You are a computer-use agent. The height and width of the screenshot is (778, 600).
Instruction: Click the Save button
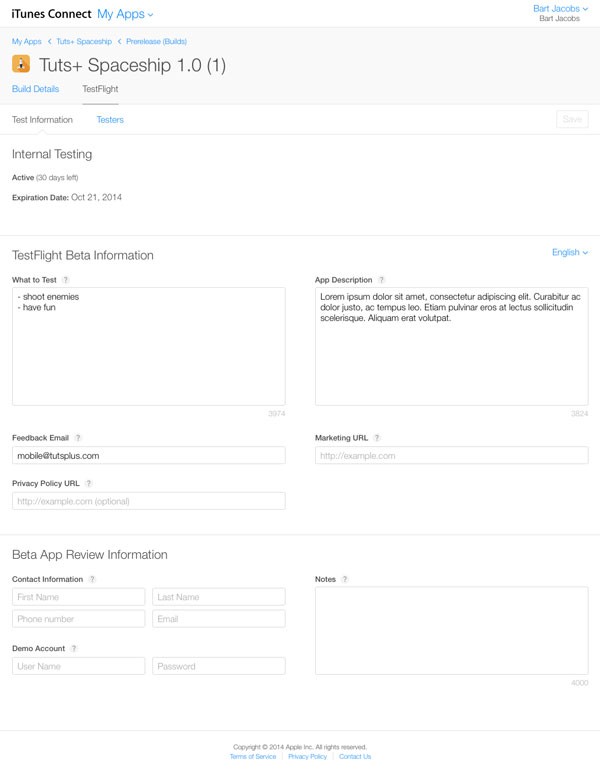coord(572,119)
